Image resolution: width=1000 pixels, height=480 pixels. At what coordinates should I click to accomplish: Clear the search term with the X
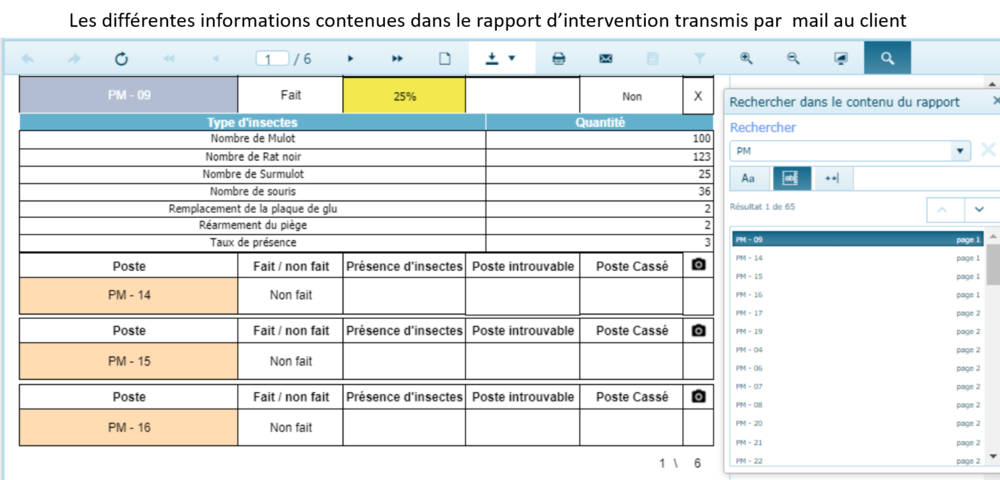(988, 150)
